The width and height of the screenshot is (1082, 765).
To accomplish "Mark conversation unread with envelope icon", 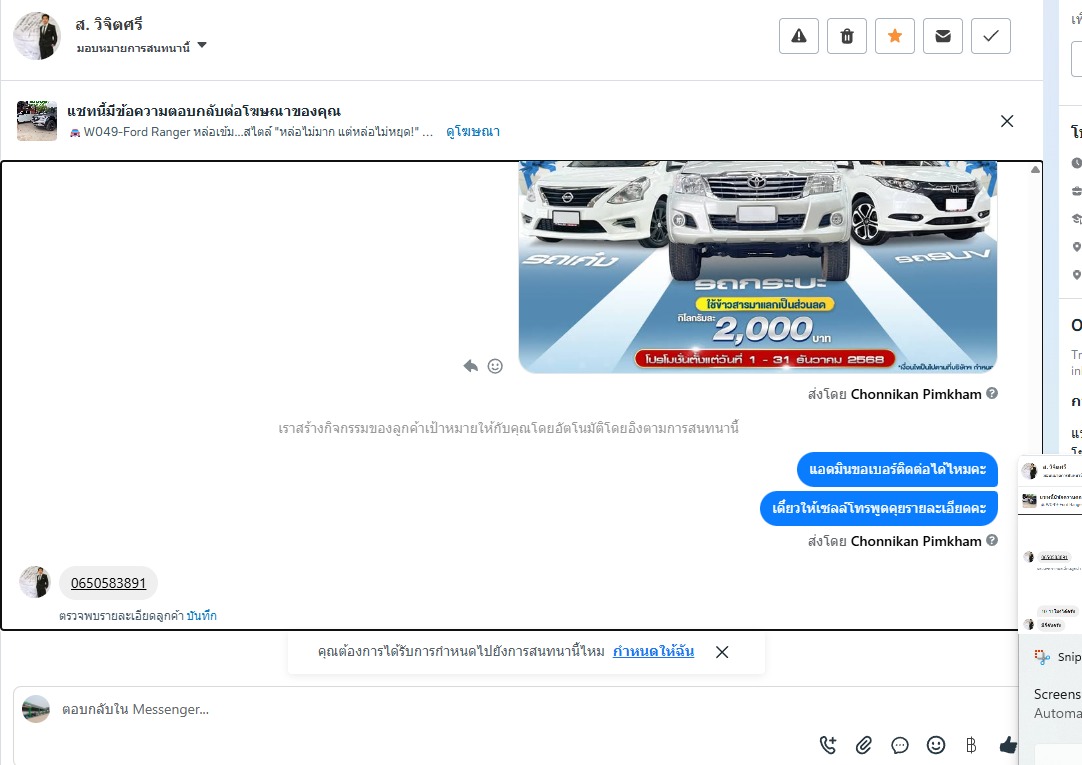I will point(943,36).
